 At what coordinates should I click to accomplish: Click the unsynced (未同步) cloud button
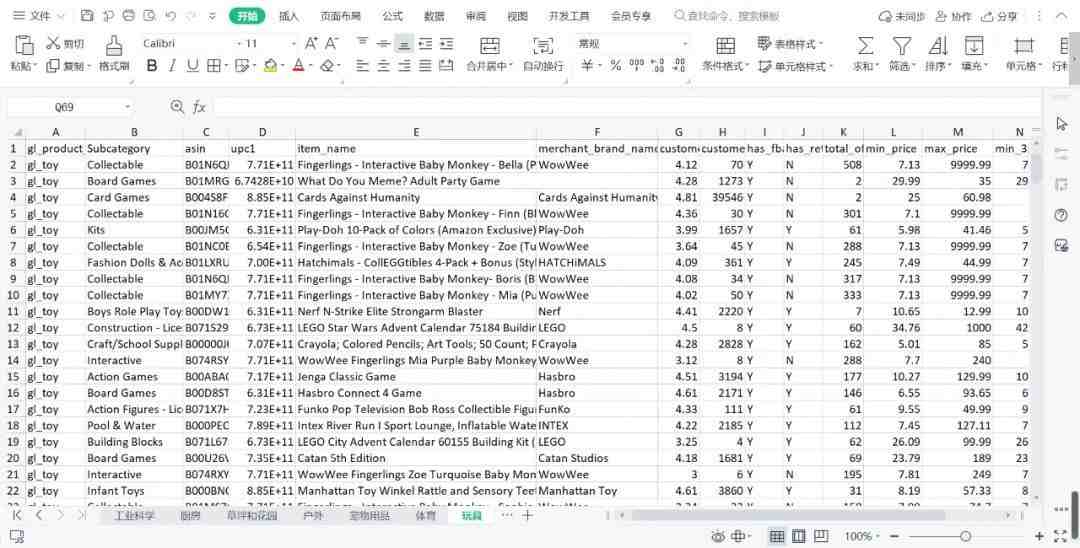click(902, 16)
